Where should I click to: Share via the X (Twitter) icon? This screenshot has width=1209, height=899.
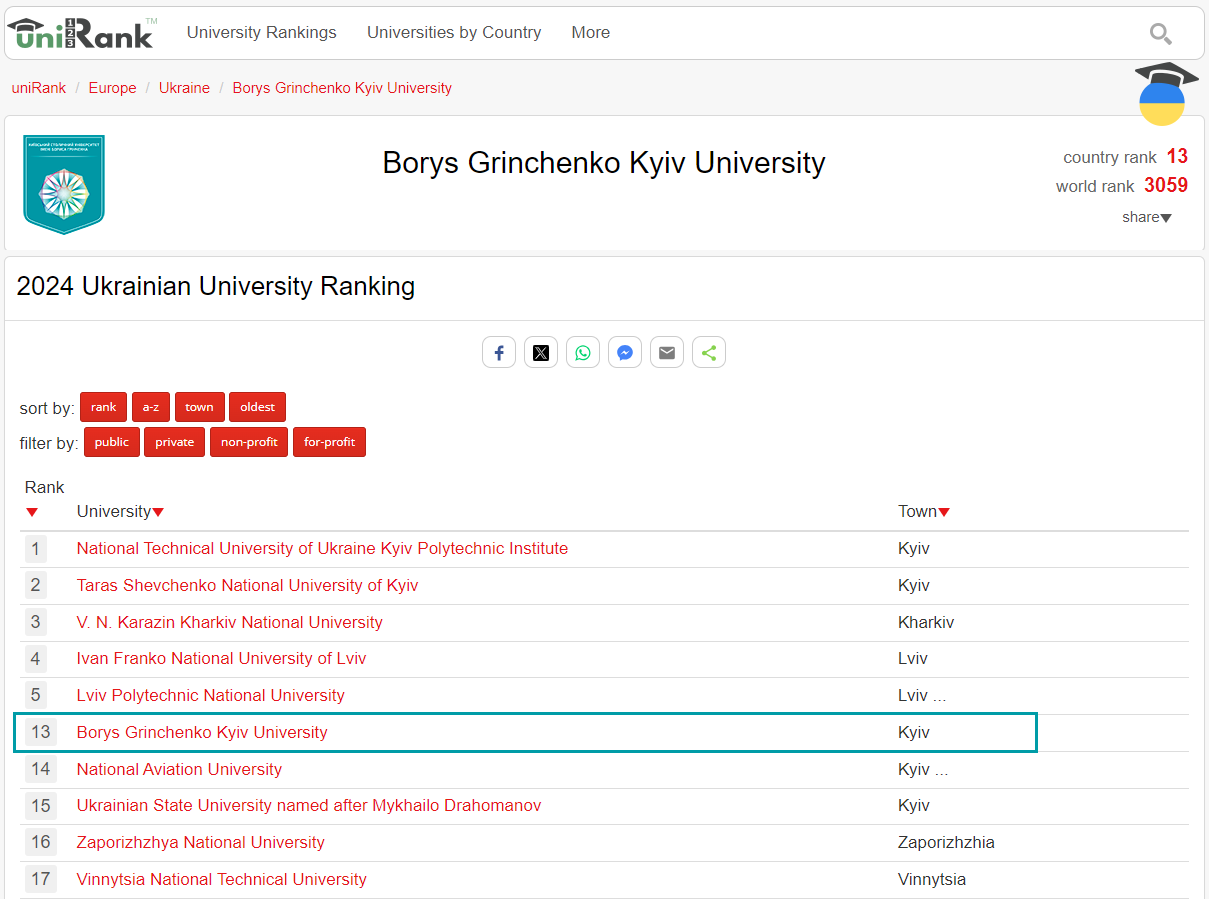click(541, 353)
